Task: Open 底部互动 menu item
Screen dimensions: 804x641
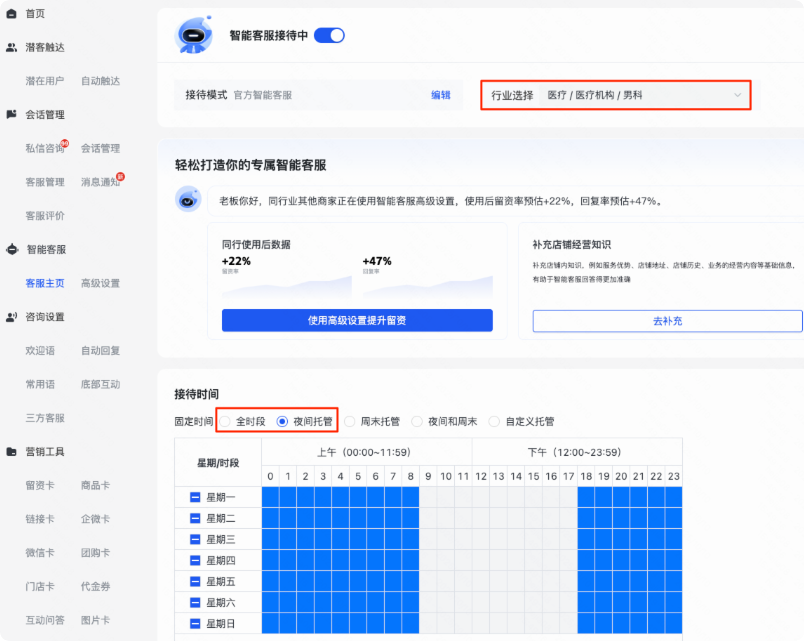Action: [x=100, y=384]
